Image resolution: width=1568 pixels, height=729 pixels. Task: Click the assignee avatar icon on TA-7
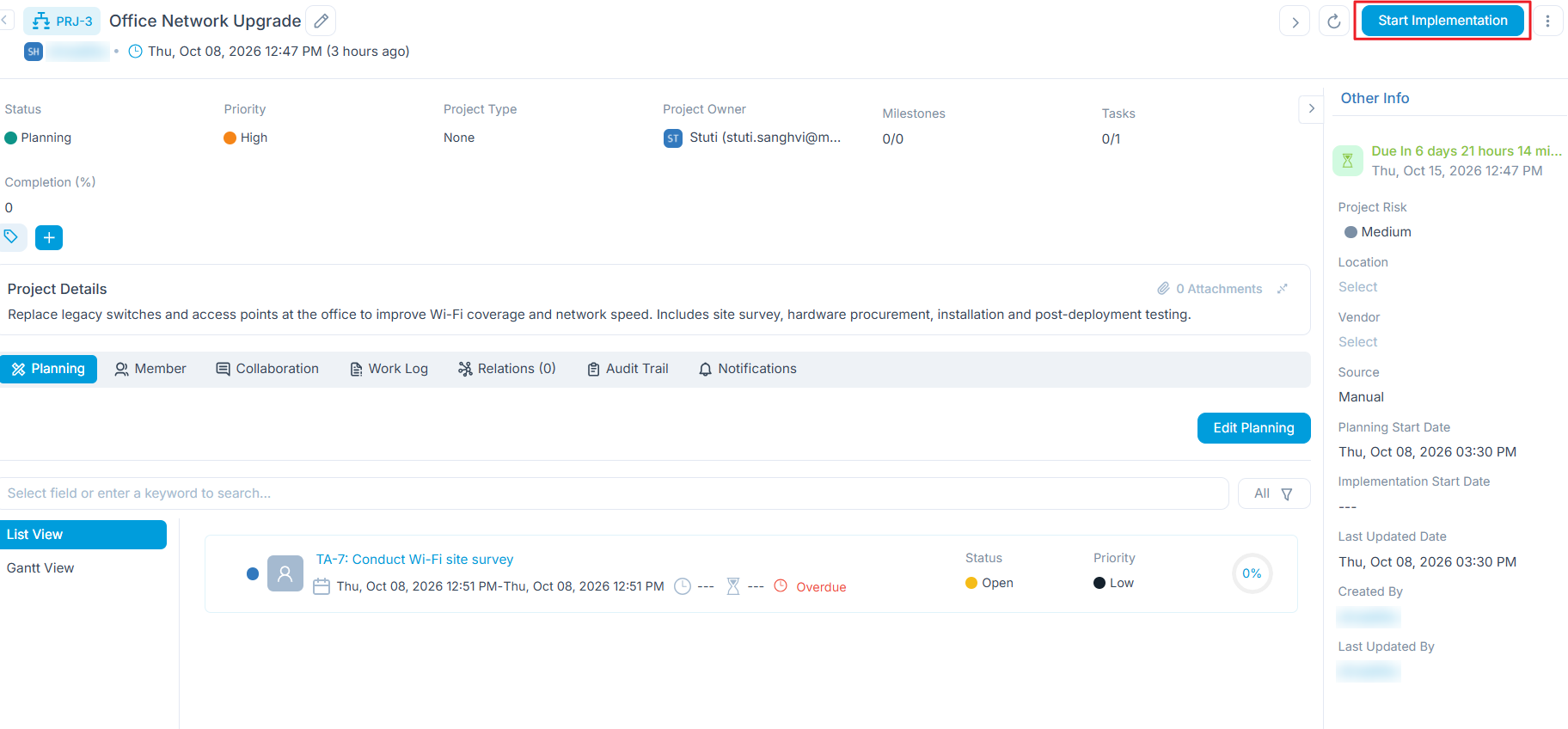[x=285, y=573]
